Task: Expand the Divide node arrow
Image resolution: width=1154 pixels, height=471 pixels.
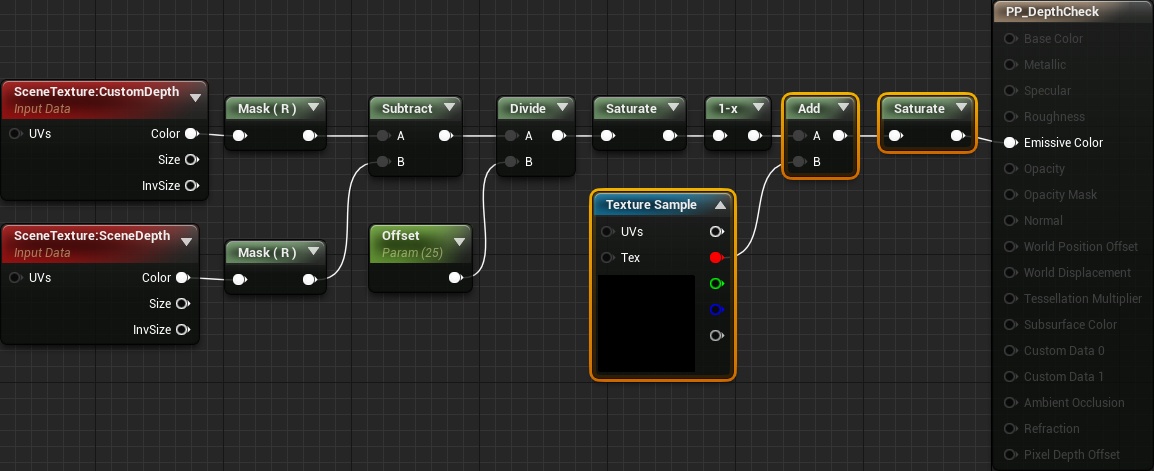Action: pyautogui.click(x=562, y=107)
